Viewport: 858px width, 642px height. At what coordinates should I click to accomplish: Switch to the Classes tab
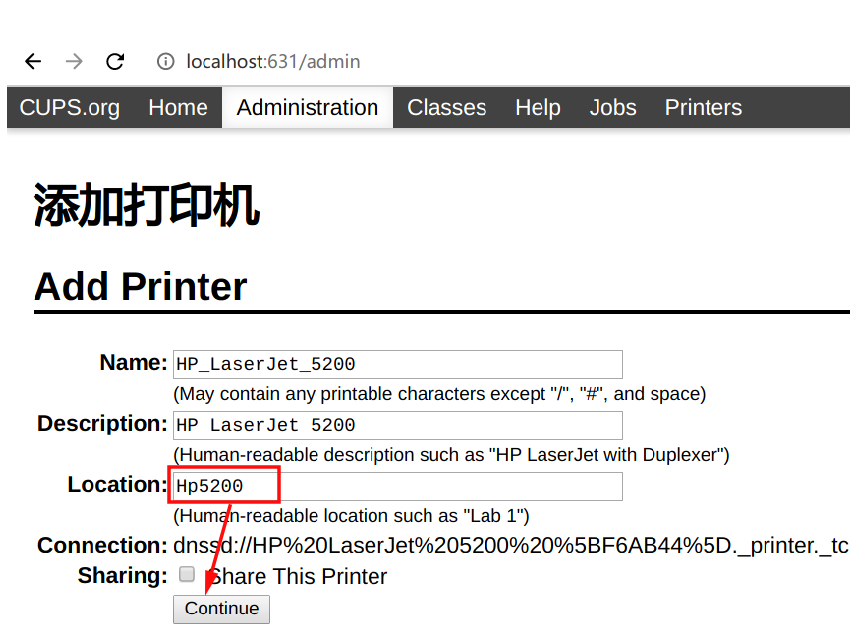pos(446,108)
